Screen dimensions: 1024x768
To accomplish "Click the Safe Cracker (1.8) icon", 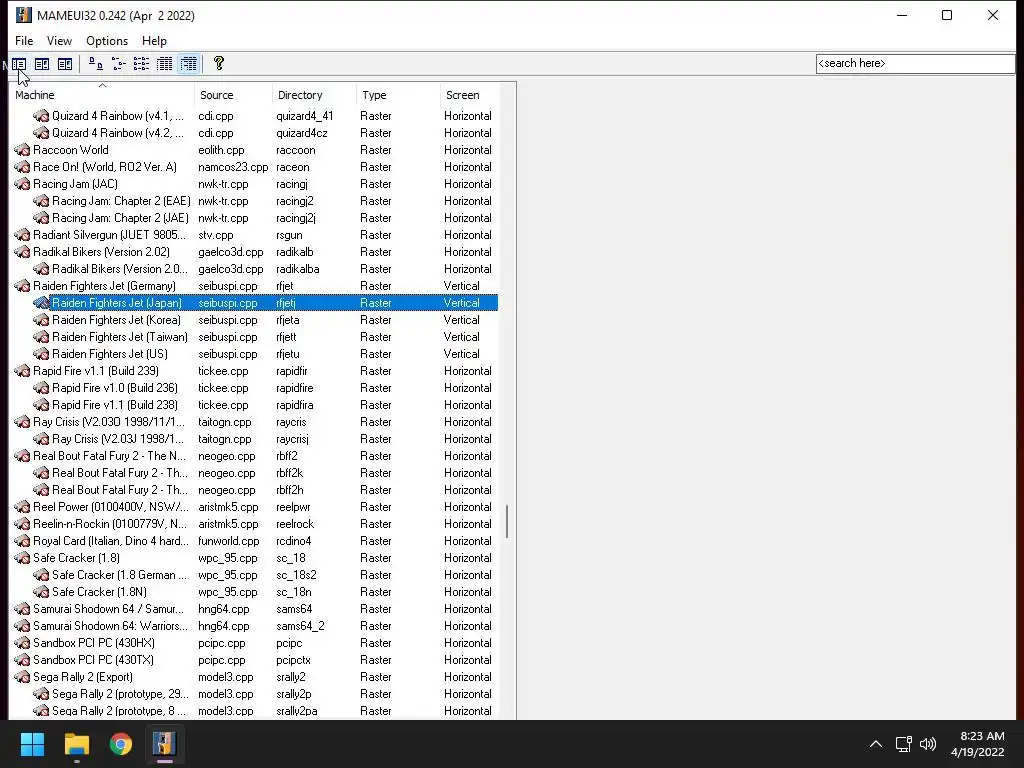I will (22, 558).
